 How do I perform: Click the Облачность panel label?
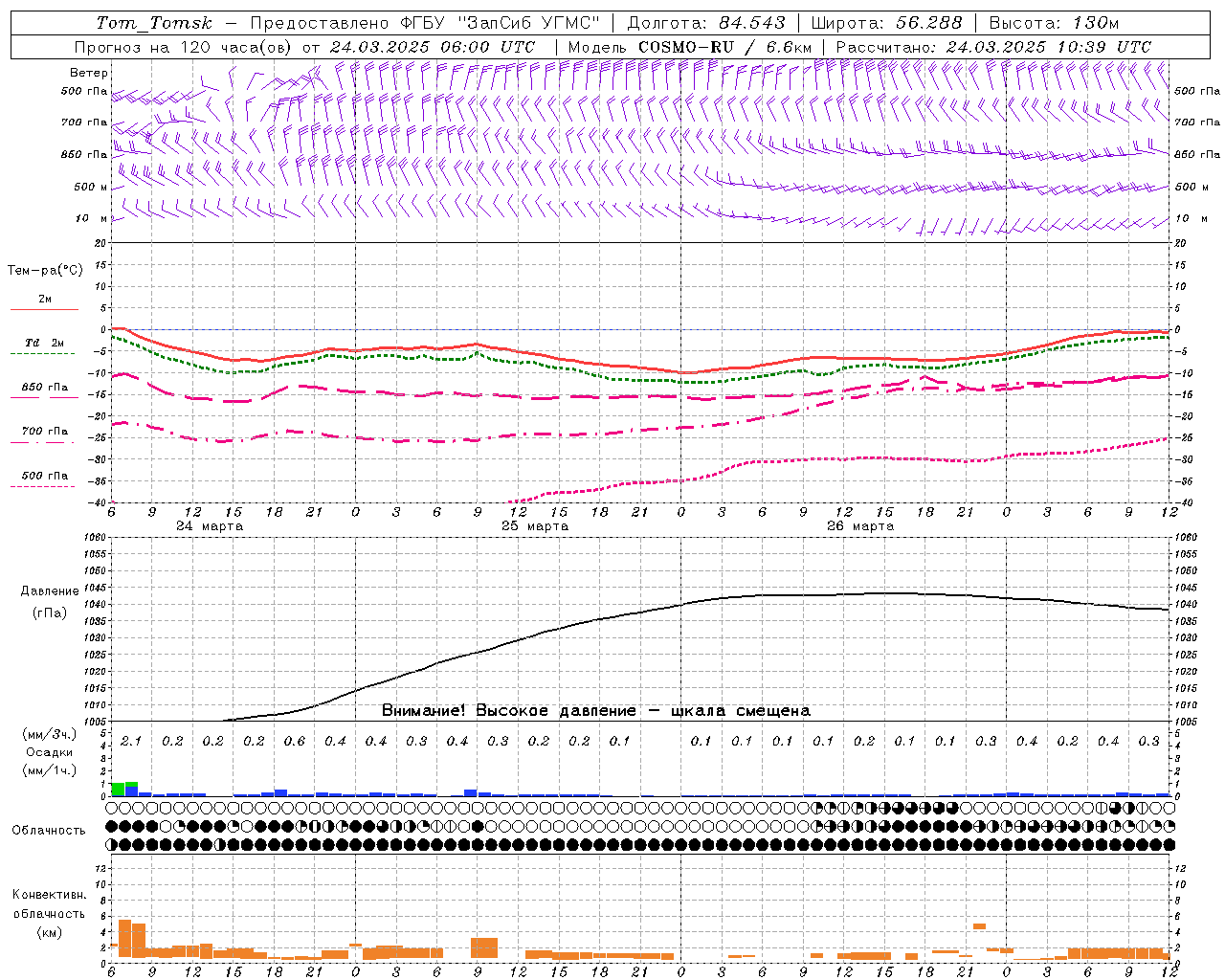[x=49, y=831]
